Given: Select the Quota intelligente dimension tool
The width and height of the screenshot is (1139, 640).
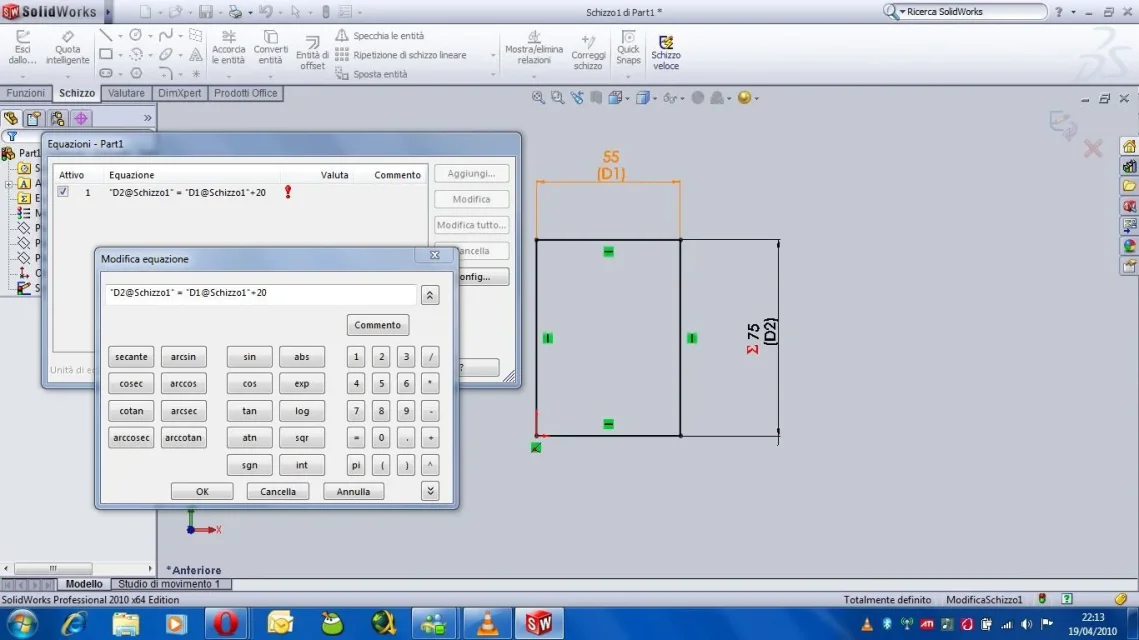Looking at the screenshot, I should 68,47.
